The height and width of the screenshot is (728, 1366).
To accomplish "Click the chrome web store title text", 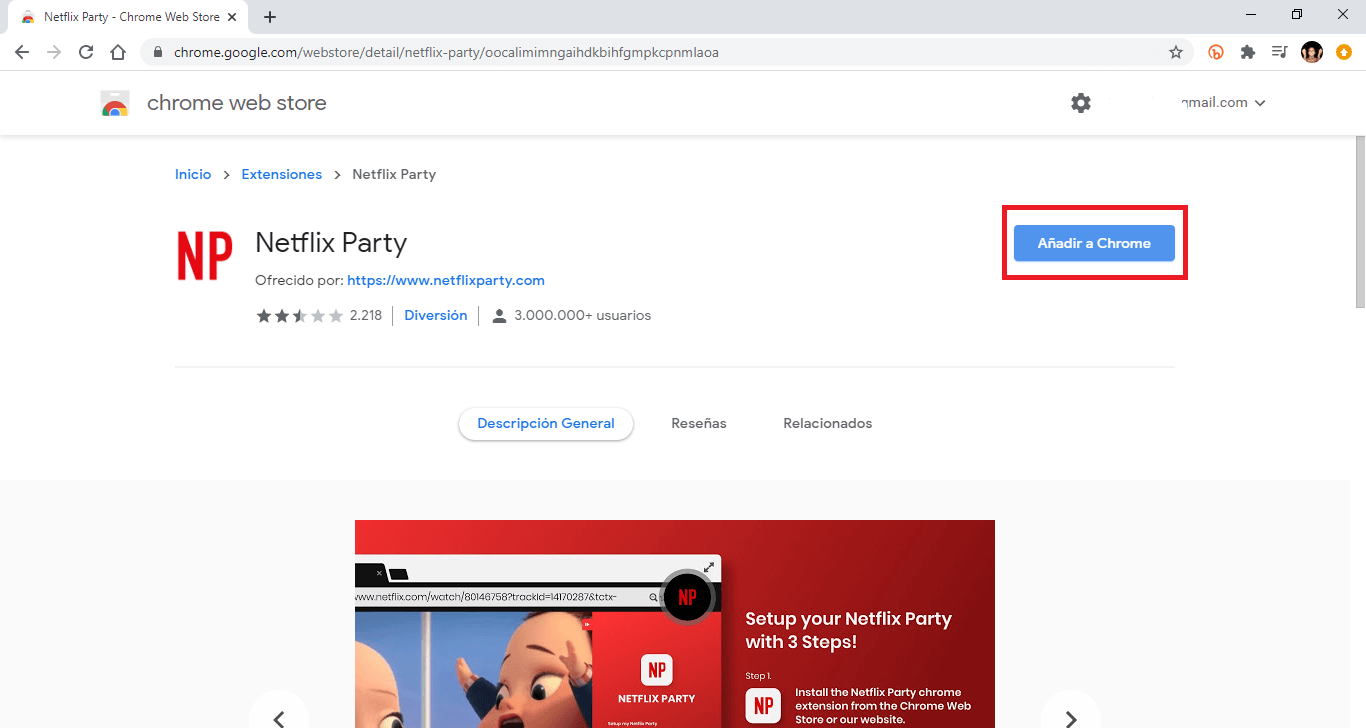I will (x=237, y=103).
